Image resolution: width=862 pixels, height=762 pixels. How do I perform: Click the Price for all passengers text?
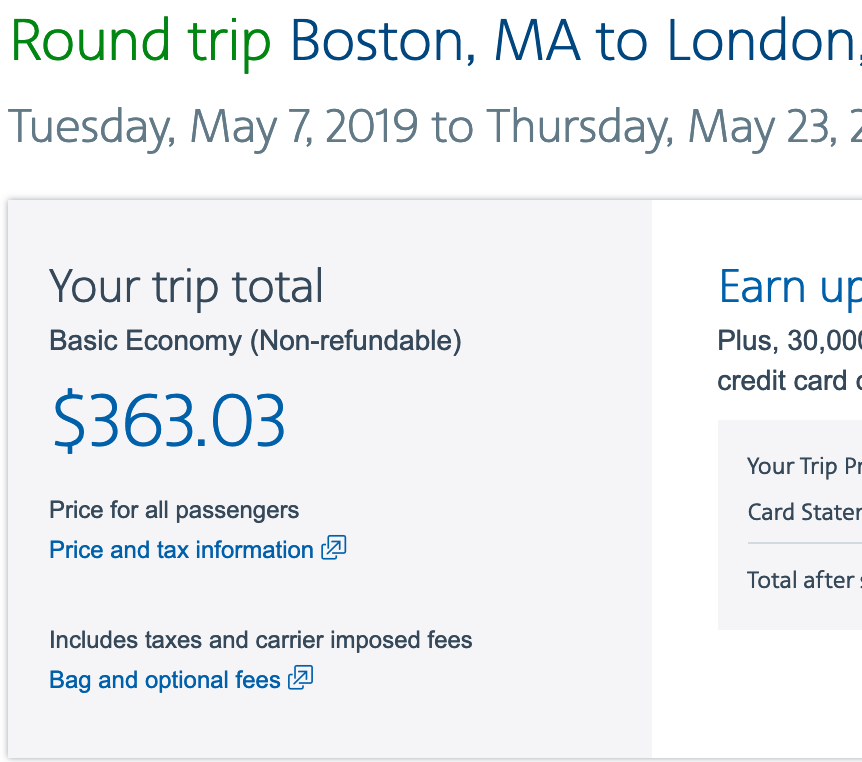[174, 510]
